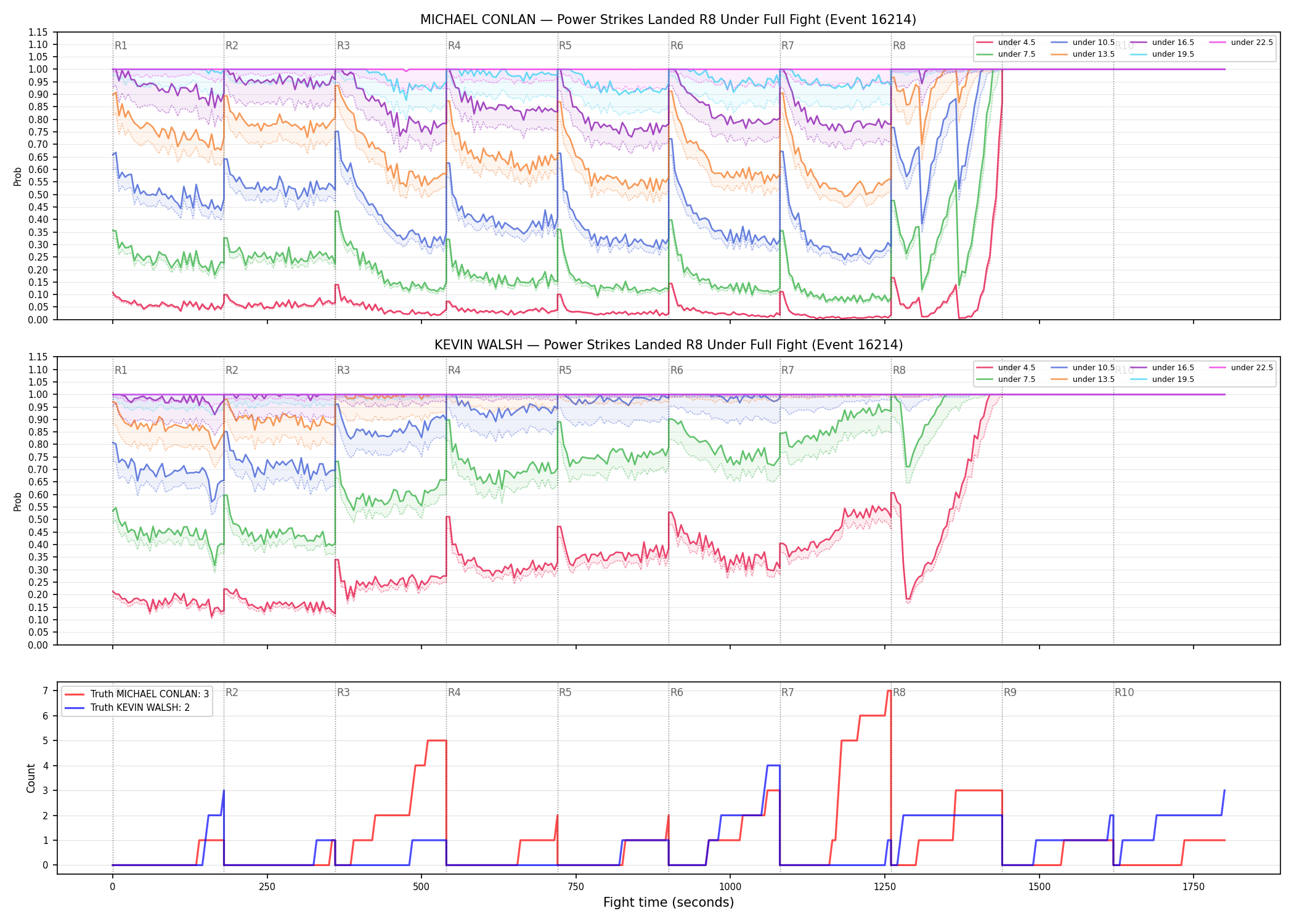Click 'under 13.5' legend entry in Conlan chart
Image resolution: width=1294 pixels, height=924 pixels.
point(1083,54)
